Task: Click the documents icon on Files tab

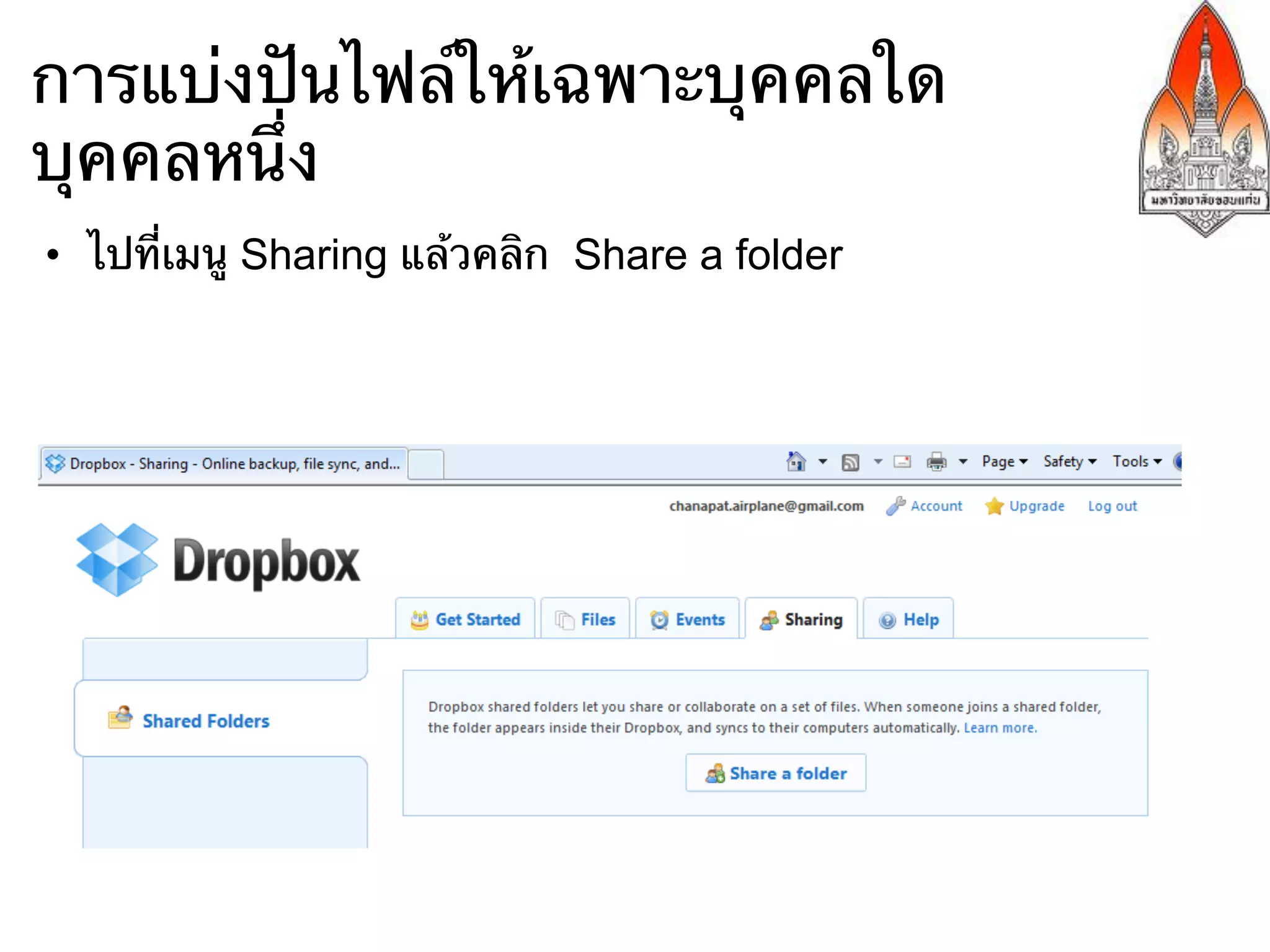Action: pos(565,620)
